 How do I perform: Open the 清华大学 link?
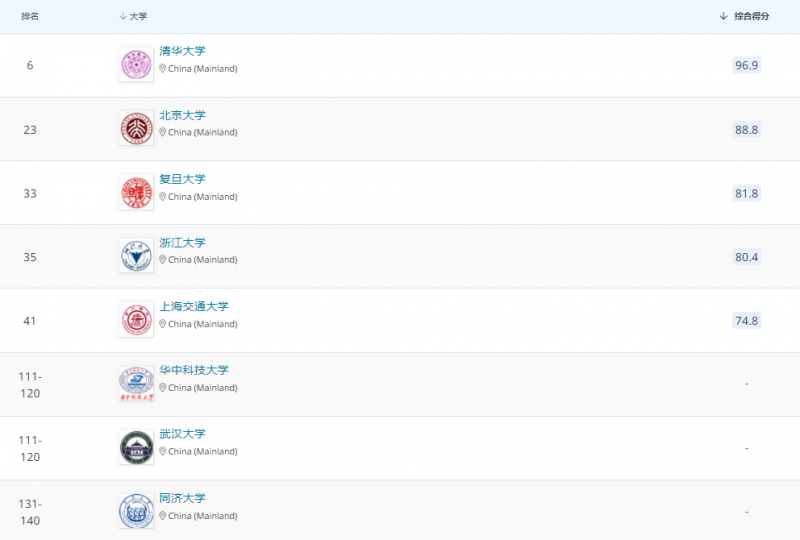pyautogui.click(x=182, y=51)
